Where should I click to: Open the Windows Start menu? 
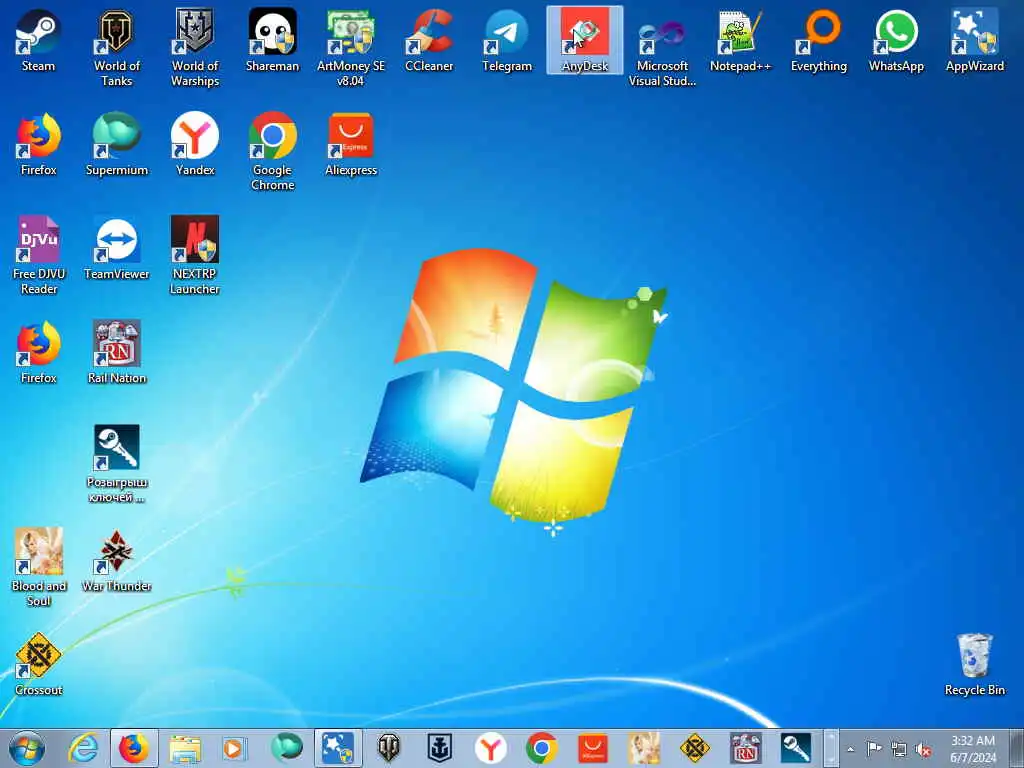pos(27,748)
